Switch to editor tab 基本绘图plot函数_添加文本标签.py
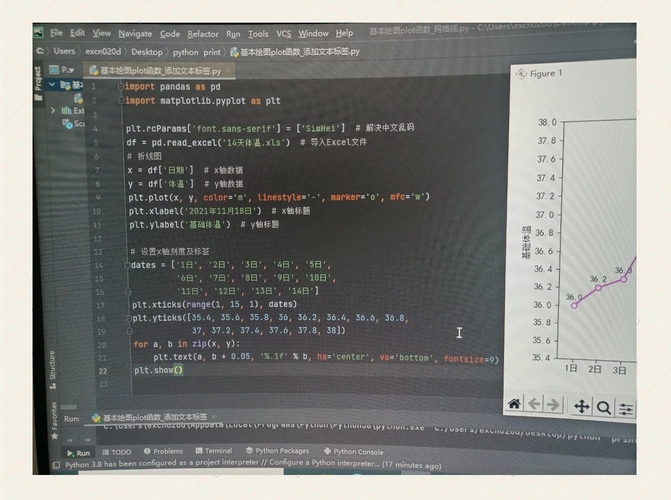Viewport: 671px width, 500px height. coord(160,71)
